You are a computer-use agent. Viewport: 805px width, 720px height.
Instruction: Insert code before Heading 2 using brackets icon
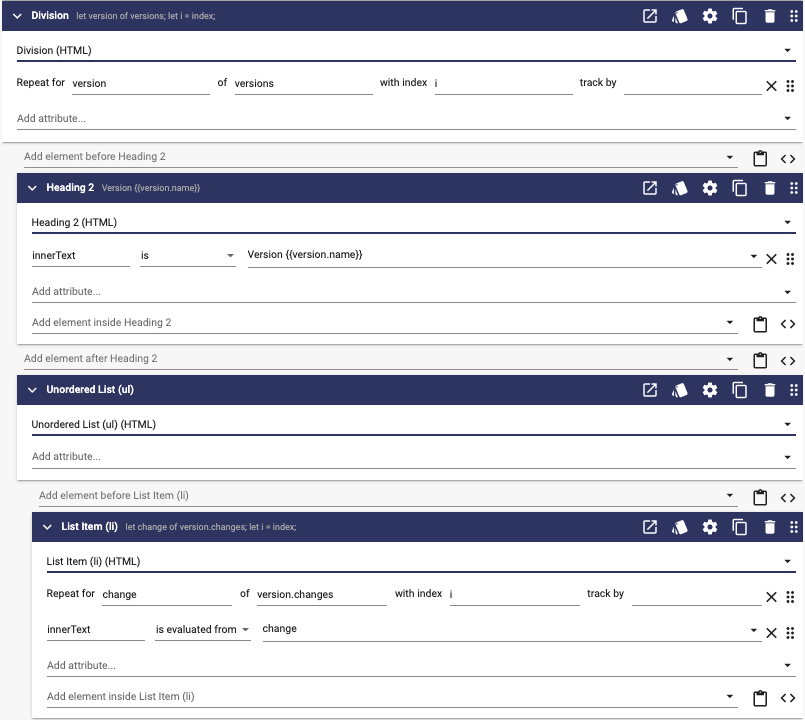coord(788,159)
